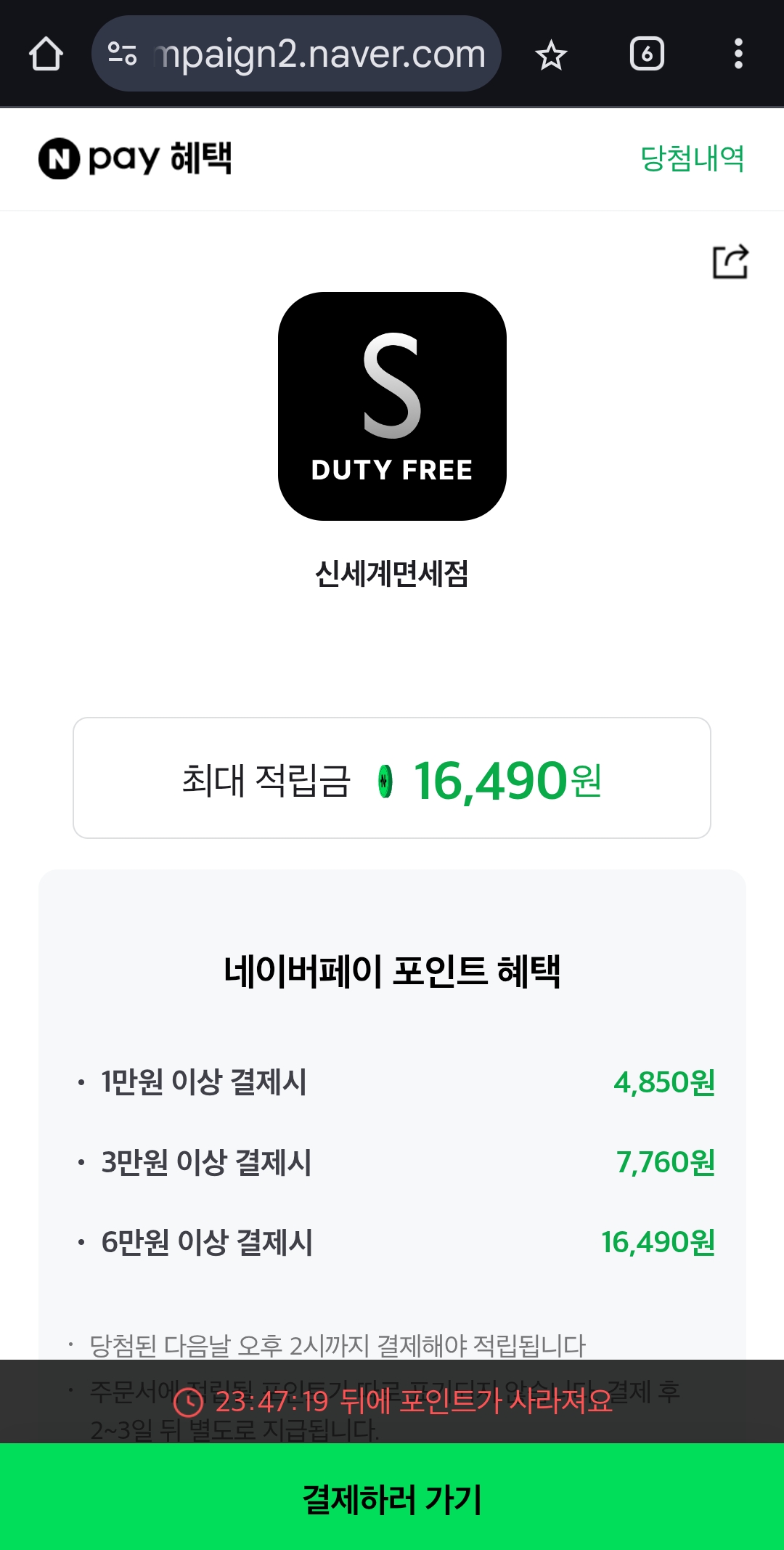Screen dimensions: 784x1550
Task: Open the browser three-dot menu
Action: 738,54
